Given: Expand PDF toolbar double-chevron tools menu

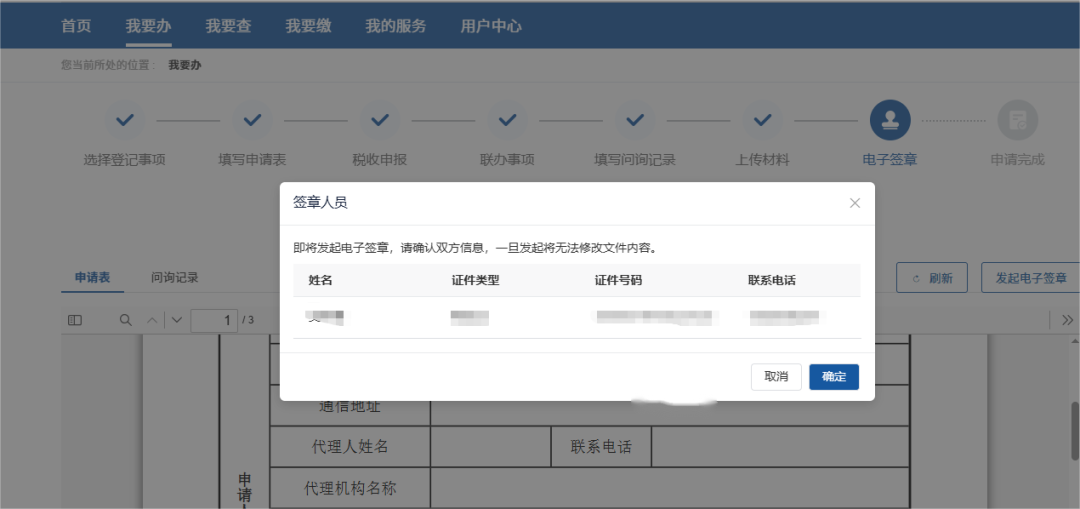Looking at the screenshot, I should [x=1067, y=320].
